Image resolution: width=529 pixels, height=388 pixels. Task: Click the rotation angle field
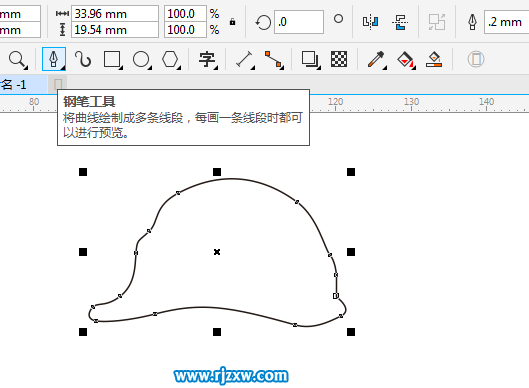click(299, 22)
